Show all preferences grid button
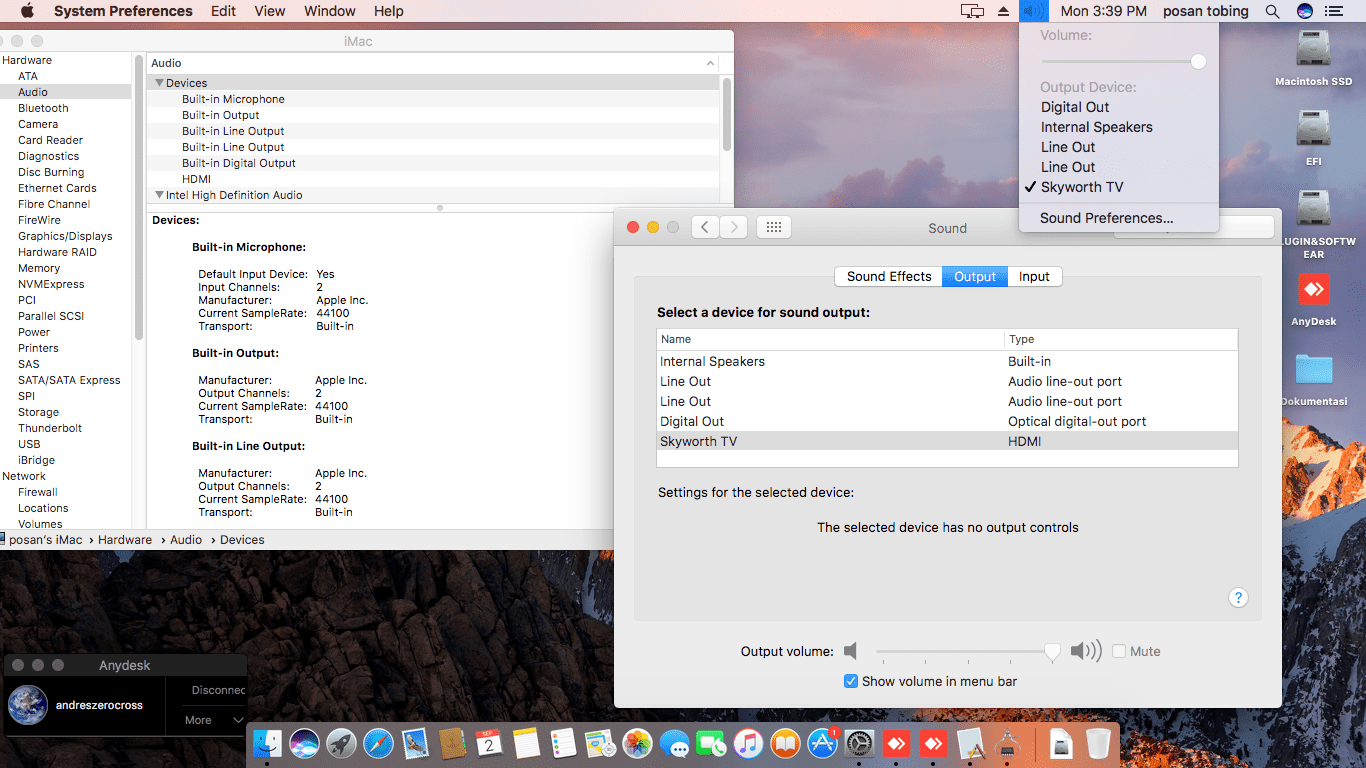Screen dimensions: 1366x768 coord(773,227)
